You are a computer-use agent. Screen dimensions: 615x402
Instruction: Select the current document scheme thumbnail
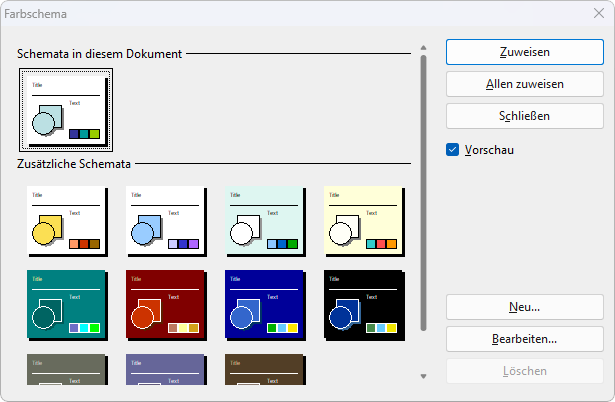coord(66,110)
